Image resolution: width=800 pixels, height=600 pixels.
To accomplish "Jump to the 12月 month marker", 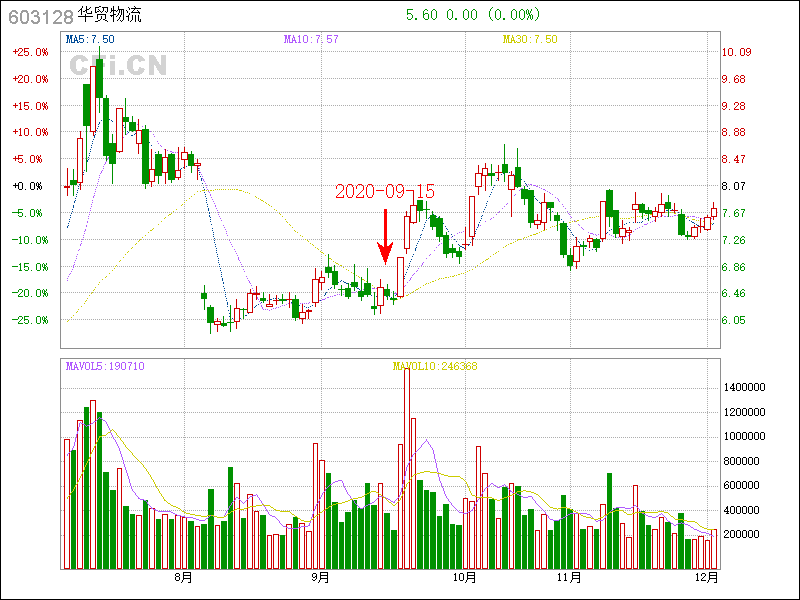I will pos(707,577).
